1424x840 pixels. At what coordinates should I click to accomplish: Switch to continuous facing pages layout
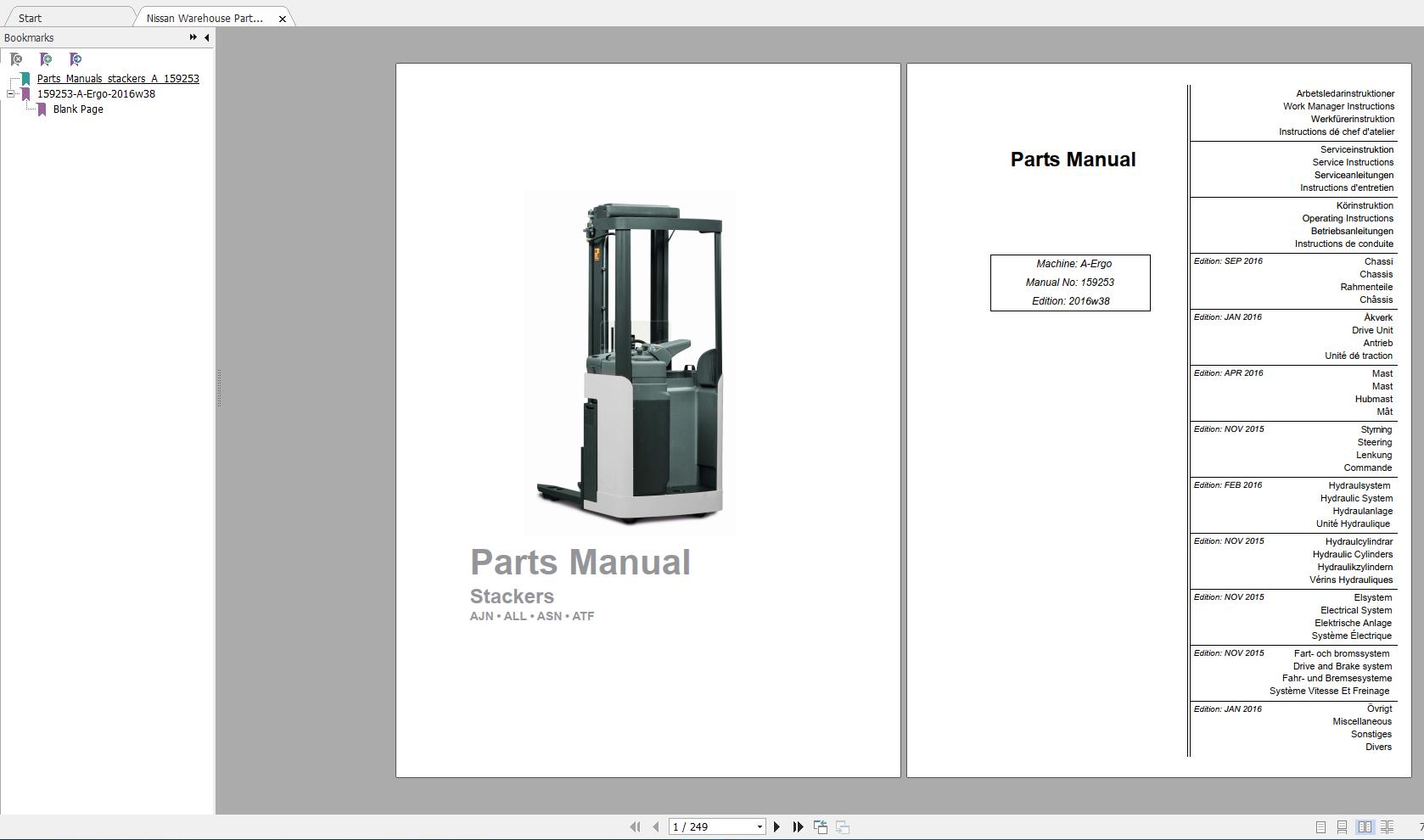[x=1388, y=826]
